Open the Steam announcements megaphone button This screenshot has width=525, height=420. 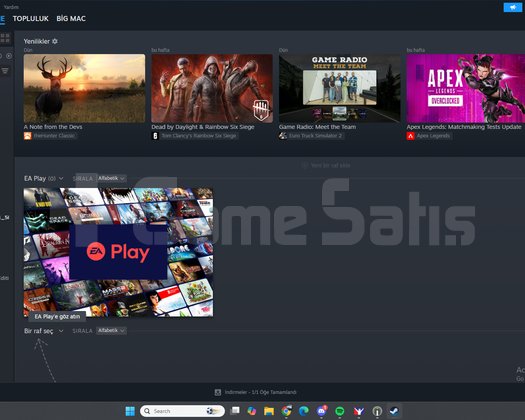512,7
